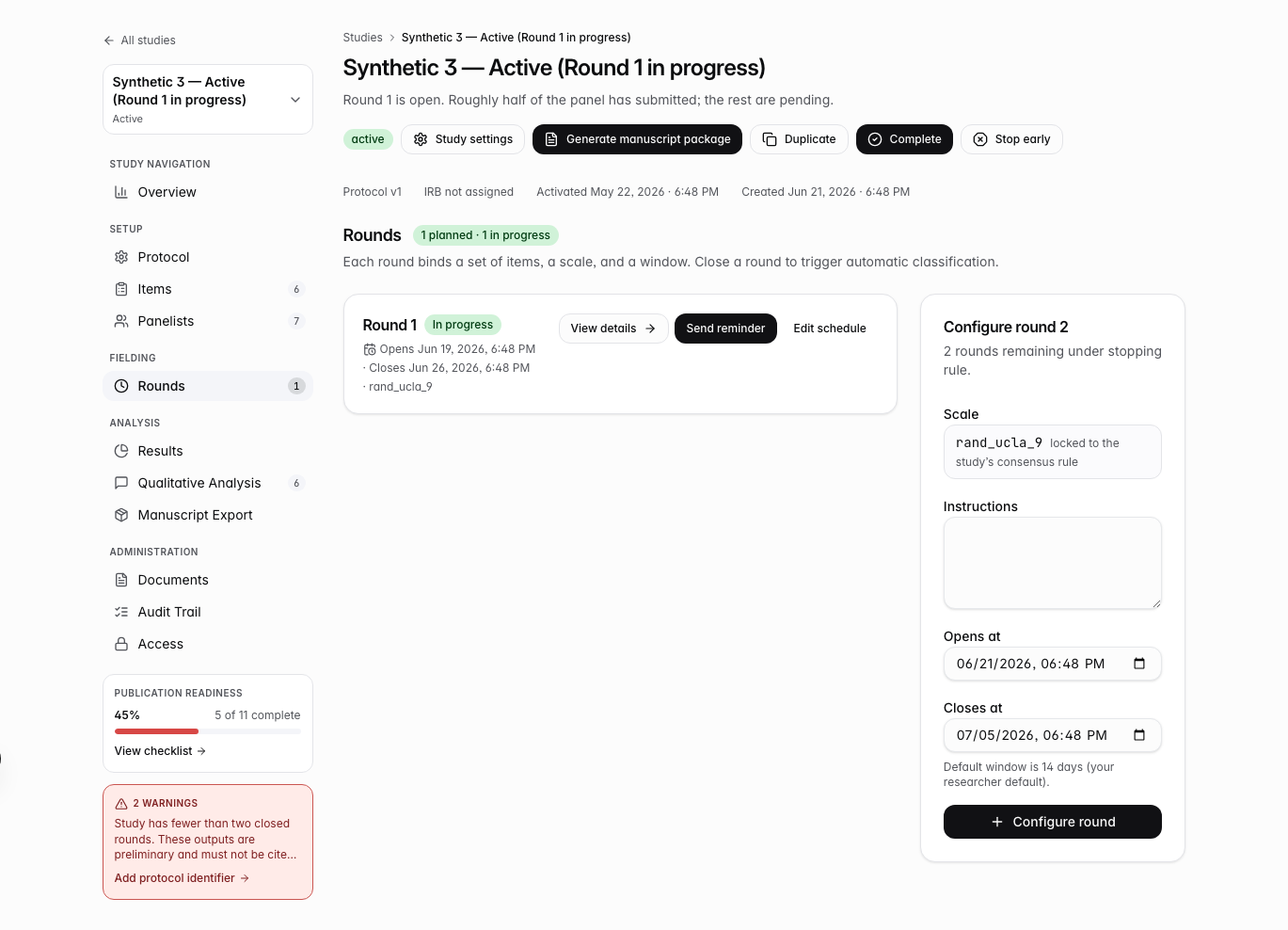Click 'Closes Jun 26, 2026, 6:48 PM' text
The height and width of the screenshot is (930, 1288).
point(450,368)
